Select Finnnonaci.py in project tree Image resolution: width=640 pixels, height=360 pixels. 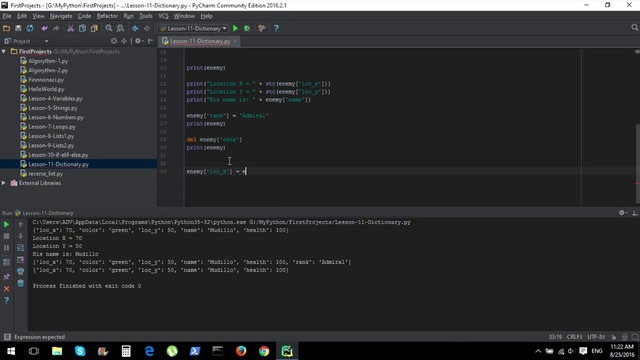point(46,80)
